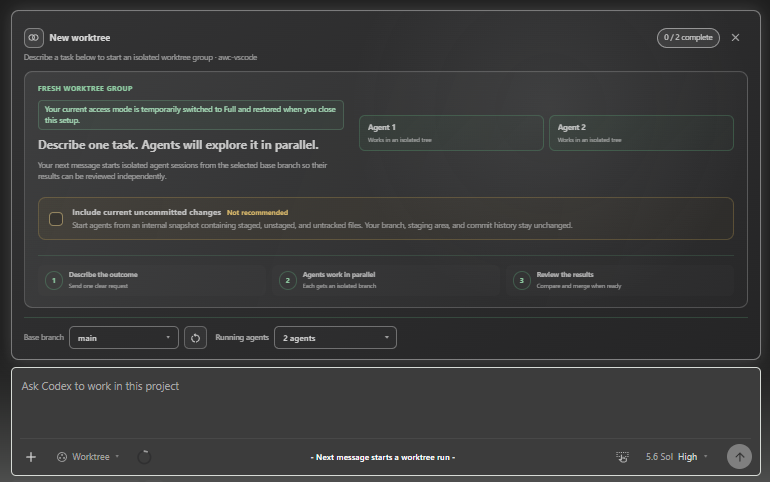Click the Running agents label
Viewport: 770px width, 482px height.
point(242,338)
